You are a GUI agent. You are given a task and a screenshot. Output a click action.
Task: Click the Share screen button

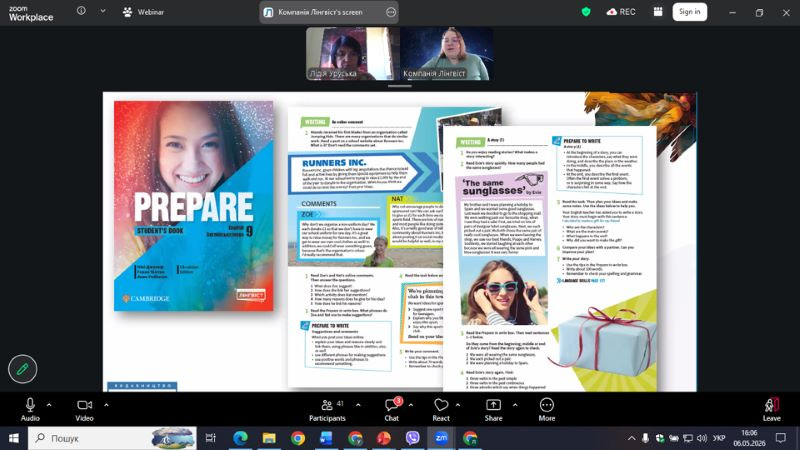click(493, 410)
